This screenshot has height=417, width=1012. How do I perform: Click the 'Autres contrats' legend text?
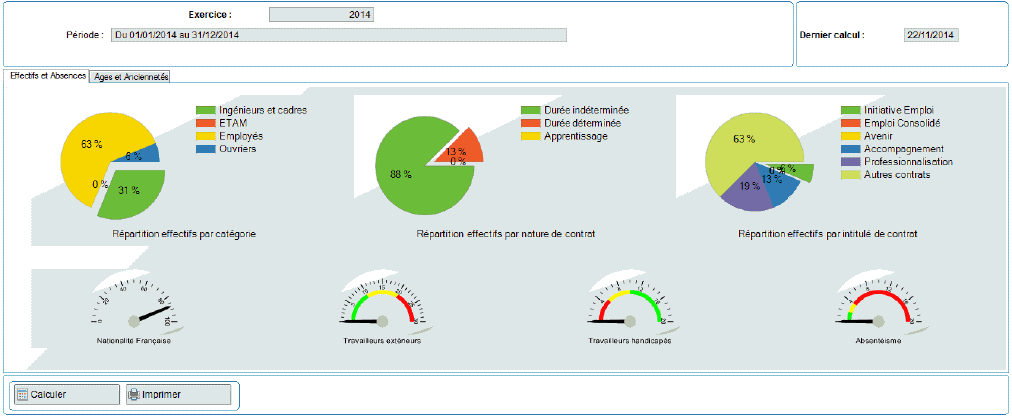click(897, 175)
